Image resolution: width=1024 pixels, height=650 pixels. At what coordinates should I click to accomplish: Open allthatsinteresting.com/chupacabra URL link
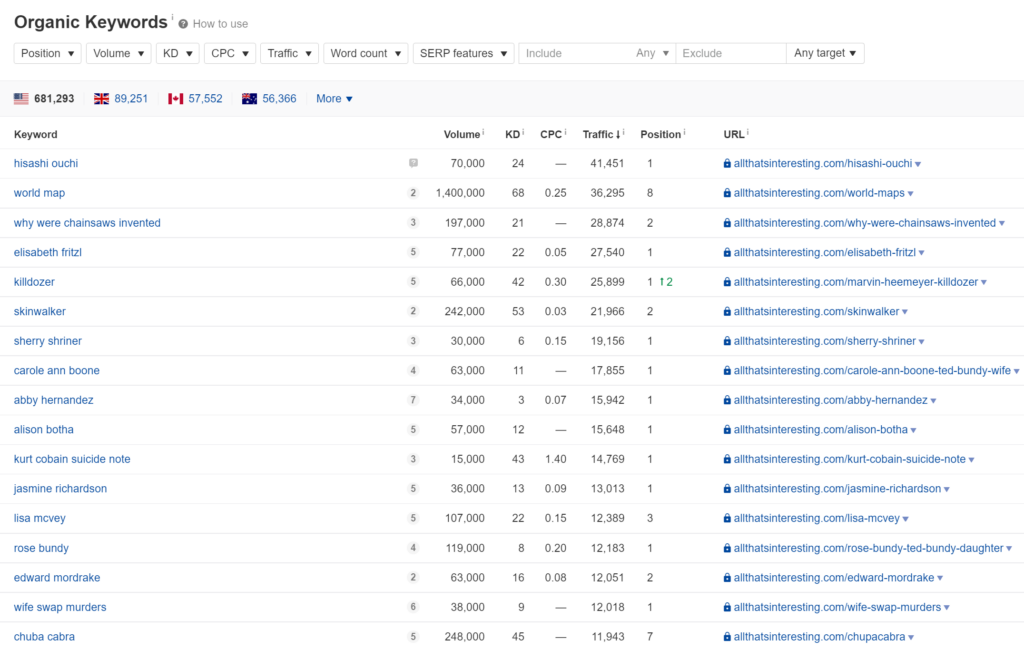click(x=819, y=636)
